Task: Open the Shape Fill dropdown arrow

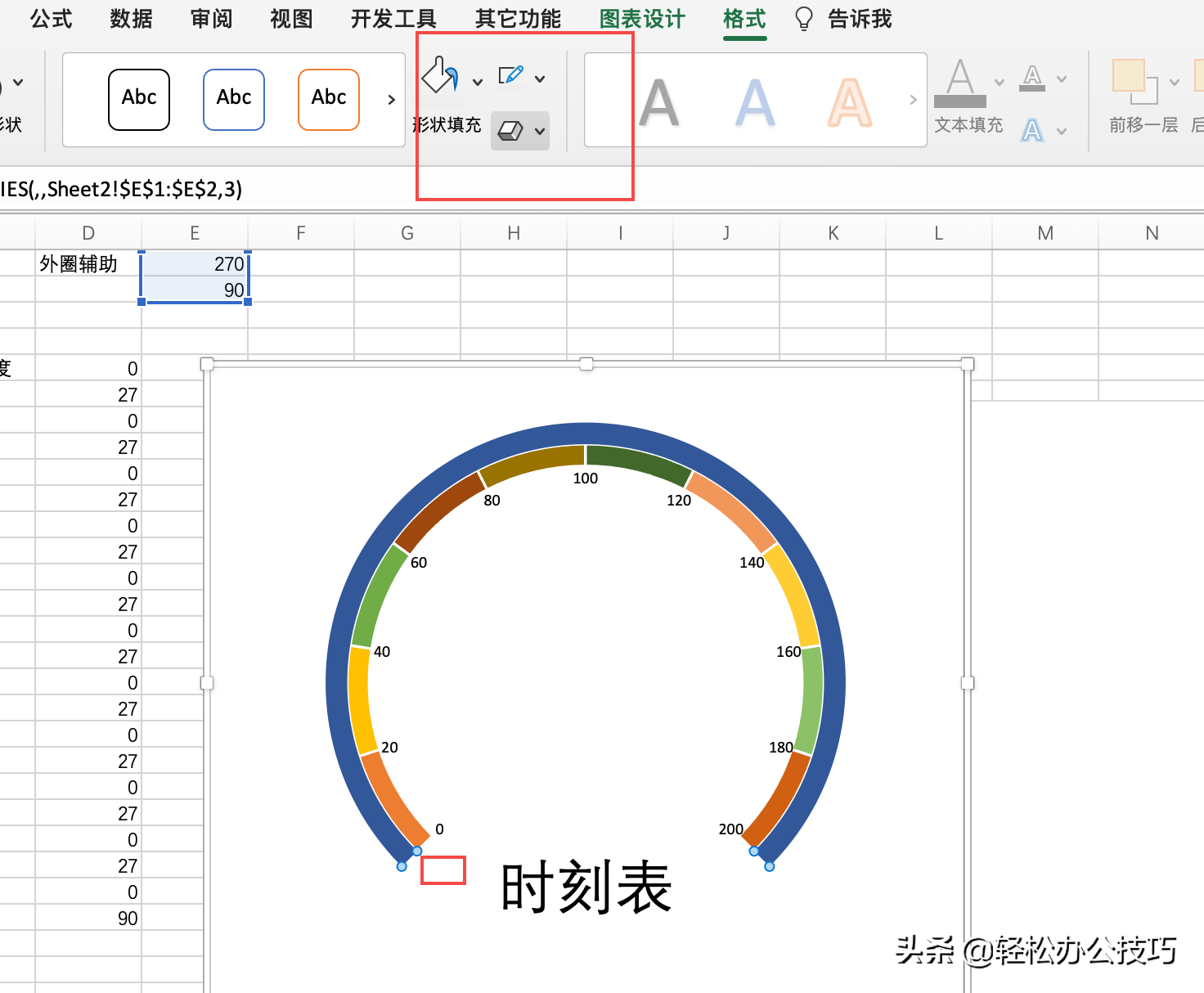Action: [x=478, y=81]
